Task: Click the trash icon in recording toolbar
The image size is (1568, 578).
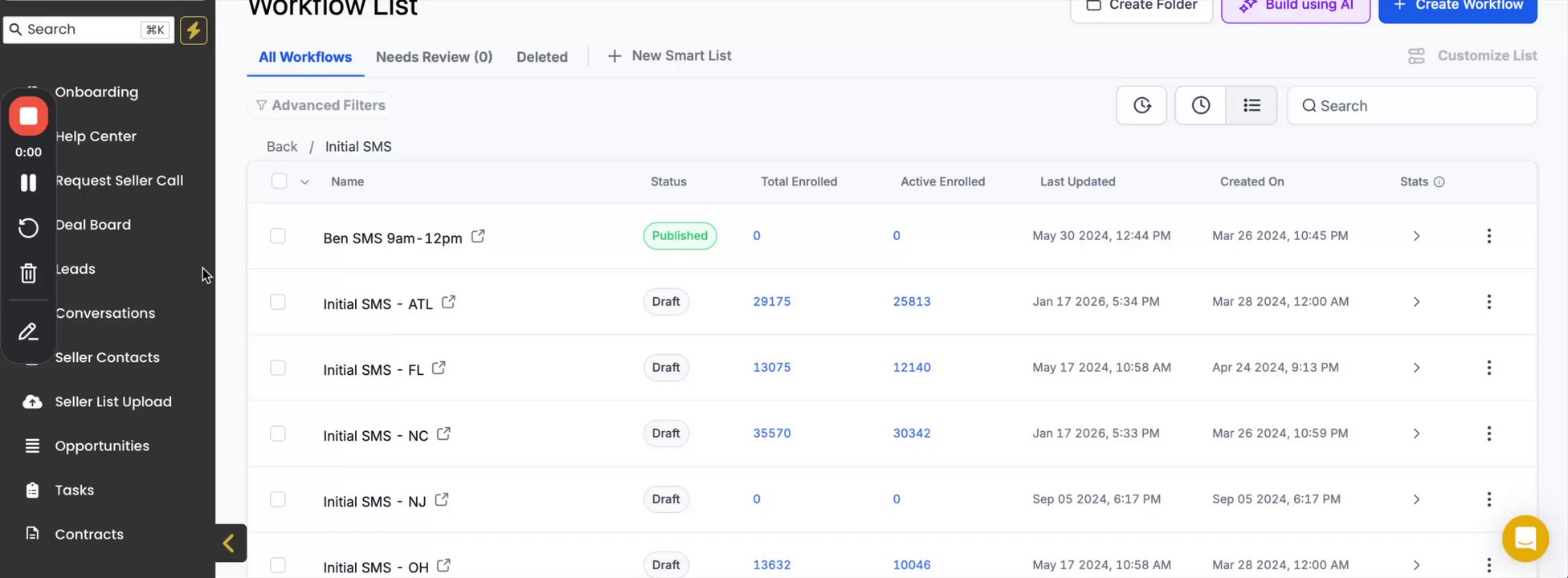Action: [x=28, y=274]
